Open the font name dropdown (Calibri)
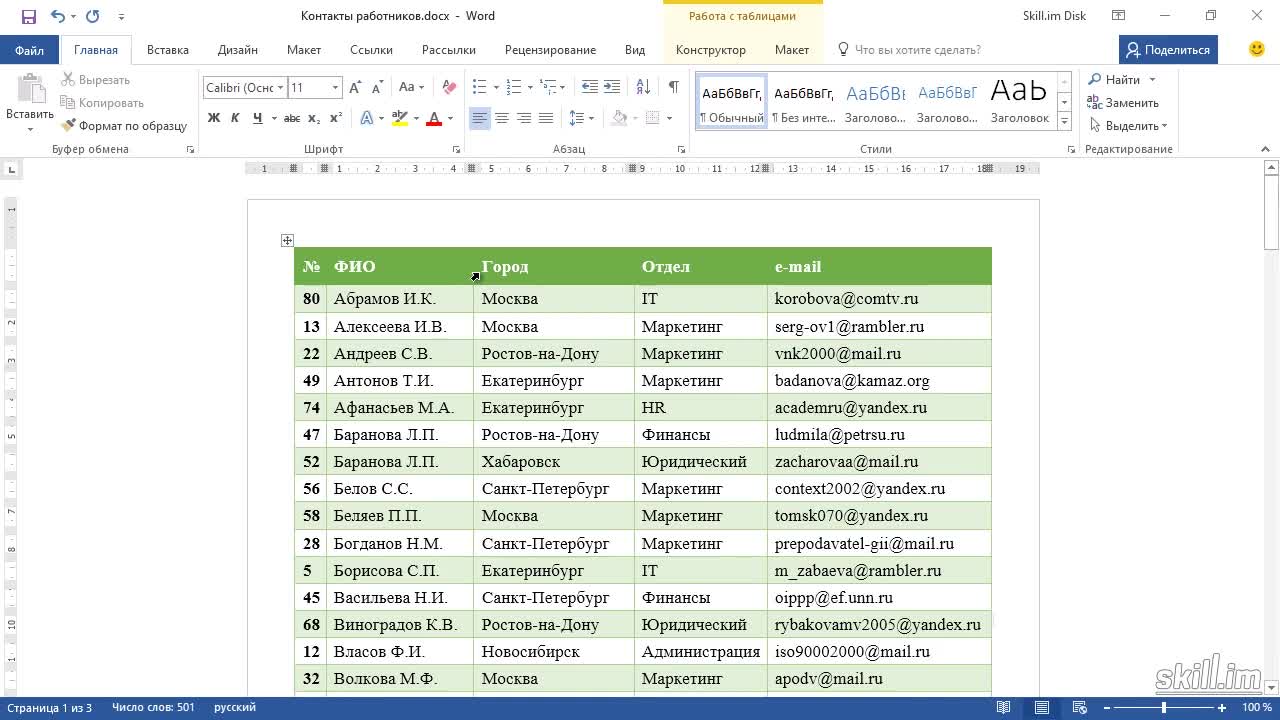1280x720 pixels. [x=281, y=88]
